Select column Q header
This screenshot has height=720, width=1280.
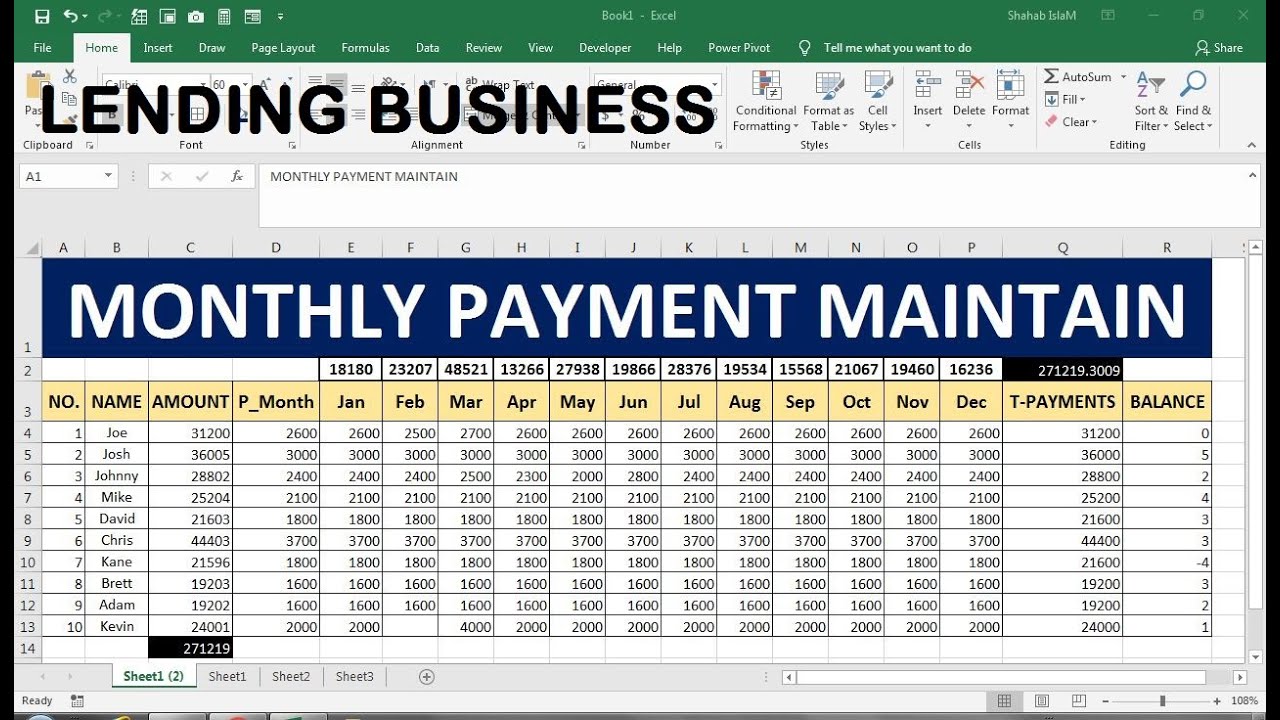(x=1062, y=248)
